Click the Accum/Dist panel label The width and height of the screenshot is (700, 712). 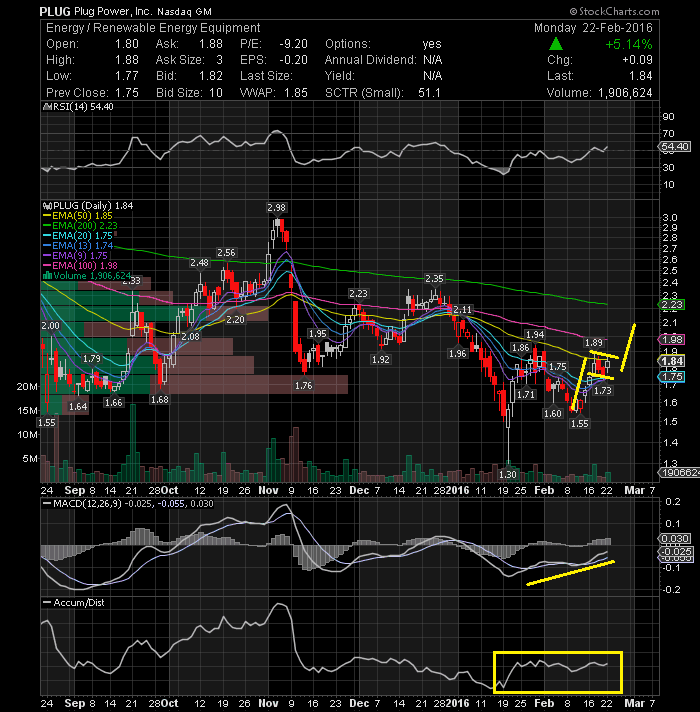point(79,603)
